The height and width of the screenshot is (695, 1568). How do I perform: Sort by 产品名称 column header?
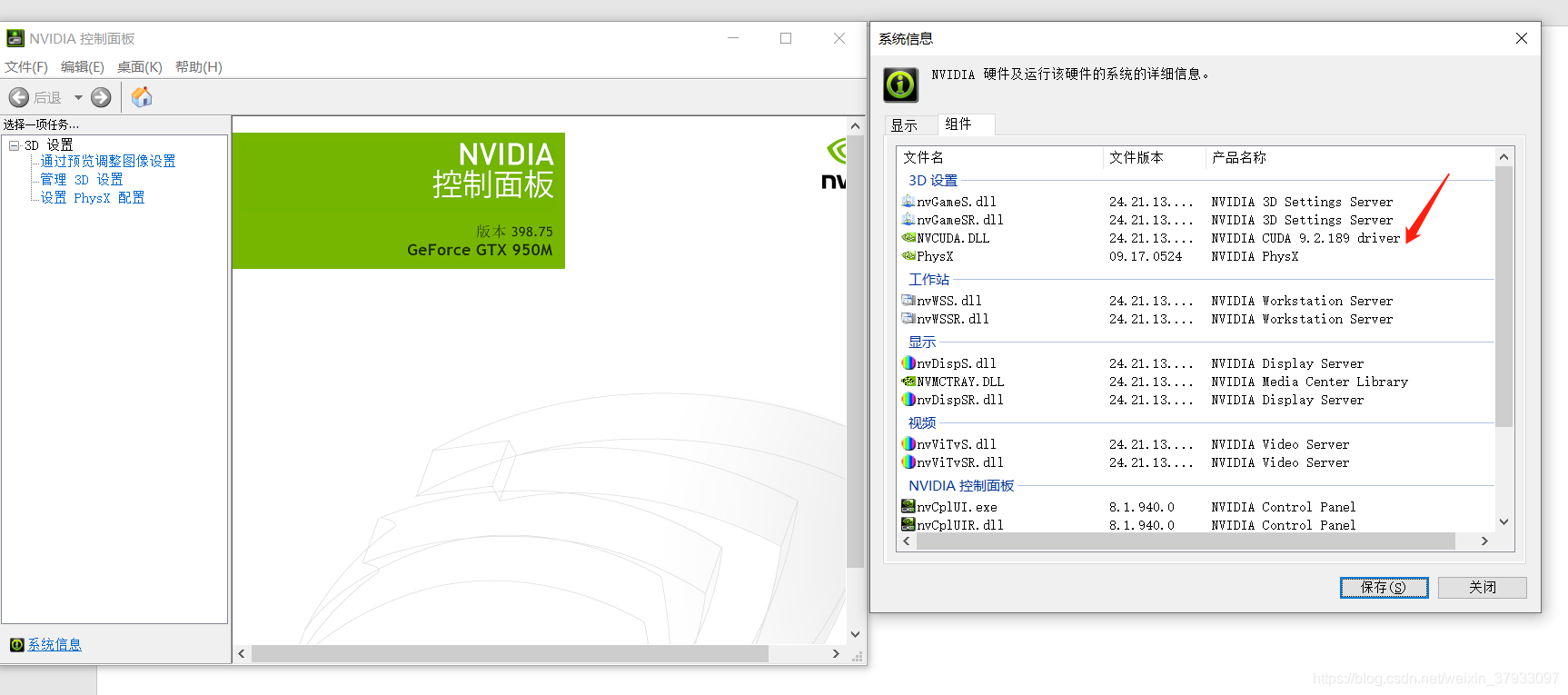[x=1351, y=157]
